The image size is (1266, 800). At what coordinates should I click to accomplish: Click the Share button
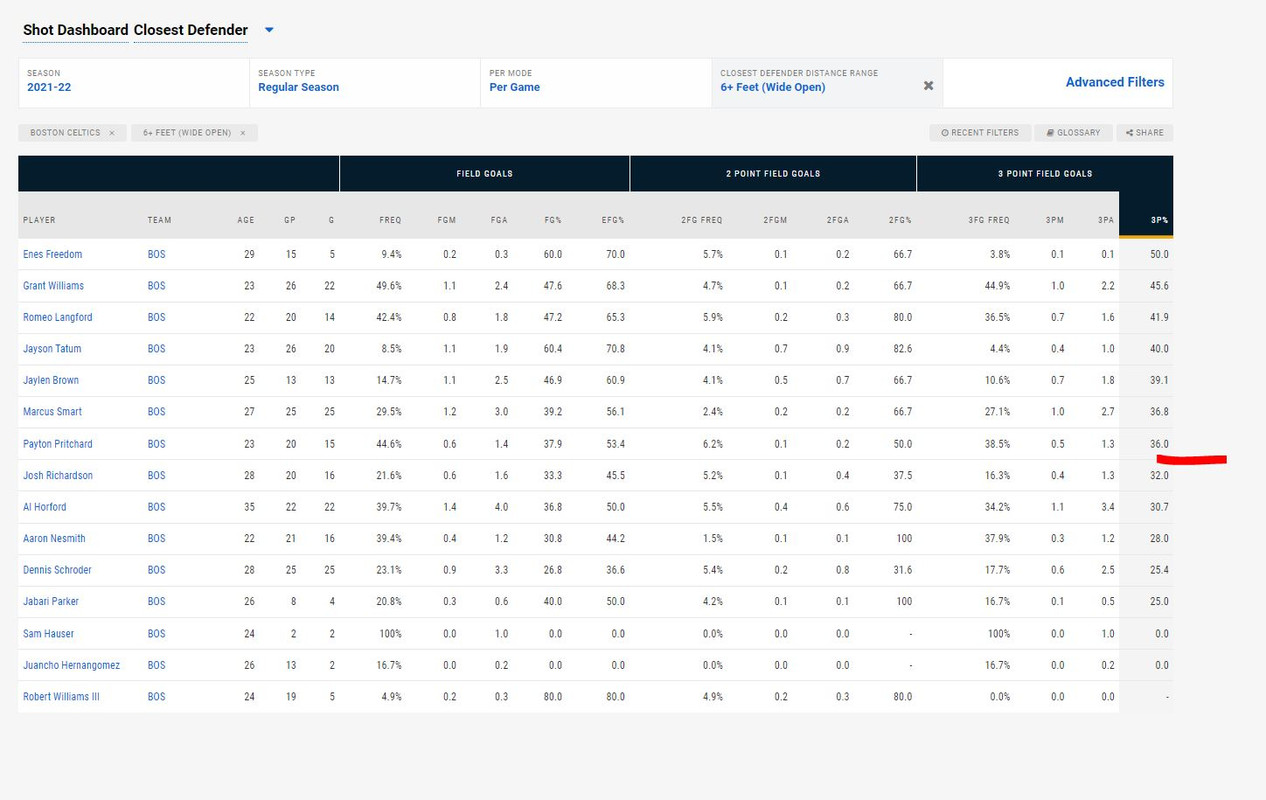pyautogui.click(x=1145, y=133)
